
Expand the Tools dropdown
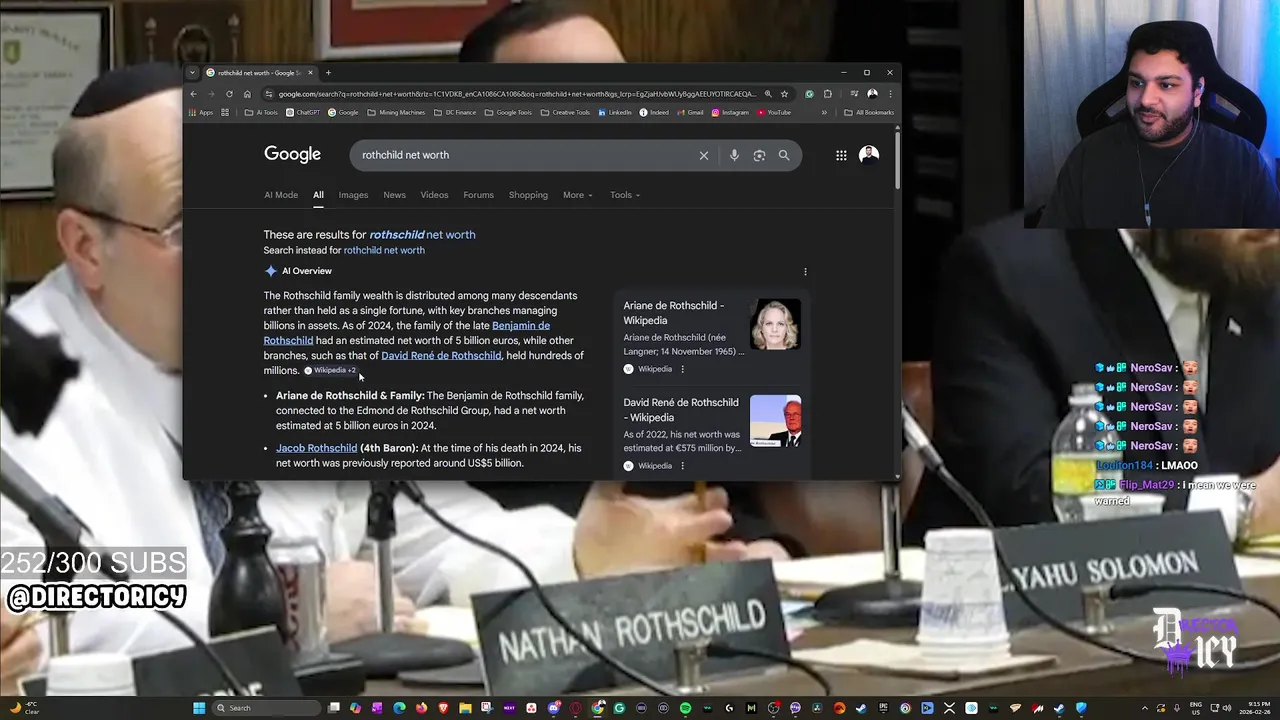tap(625, 195)
